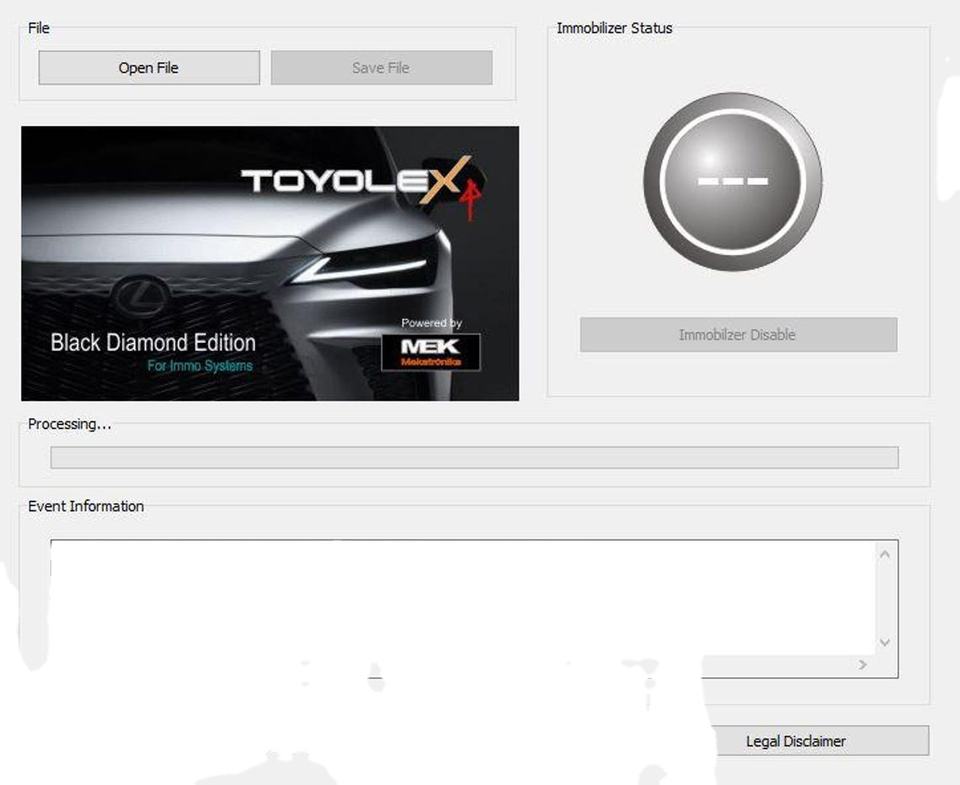960x785 pixels.
Task: Click the event log scroll down arrow
Action: tap(885, 642)
